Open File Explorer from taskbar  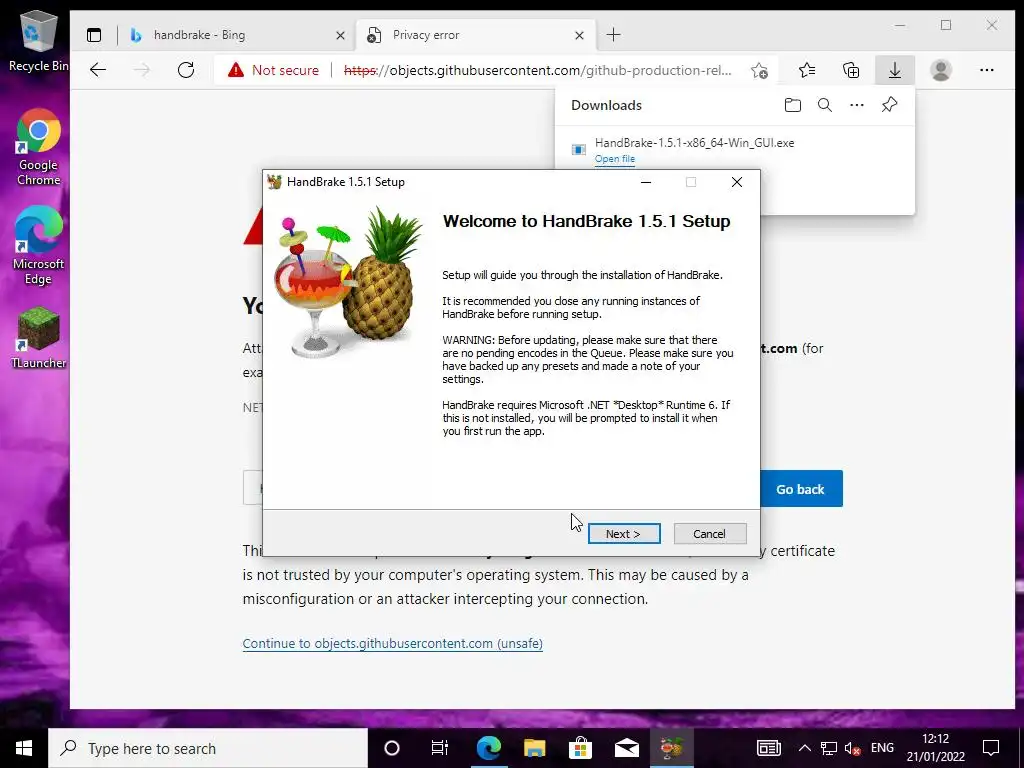pos(534,748)
